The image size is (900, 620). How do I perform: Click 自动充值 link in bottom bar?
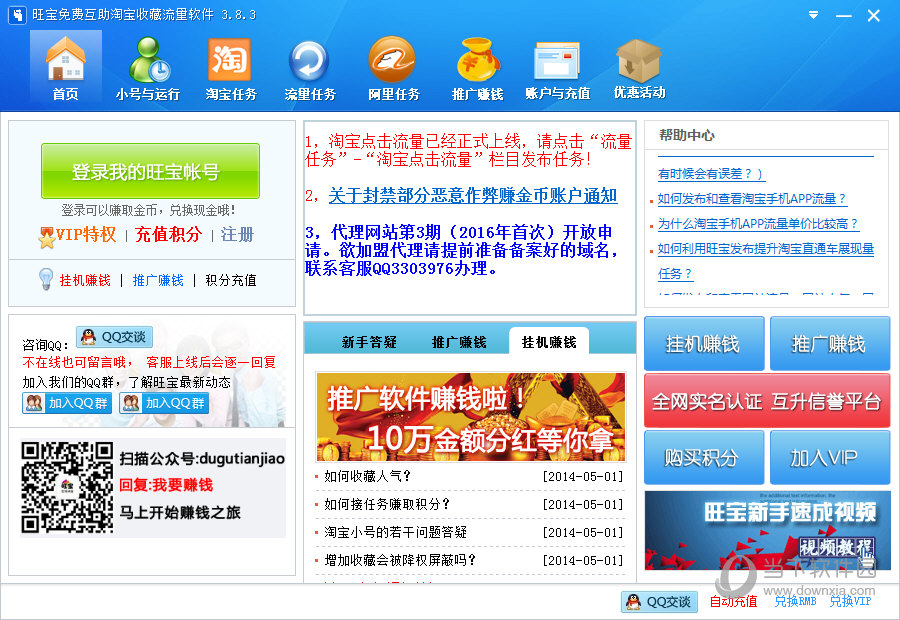(734, 602)
